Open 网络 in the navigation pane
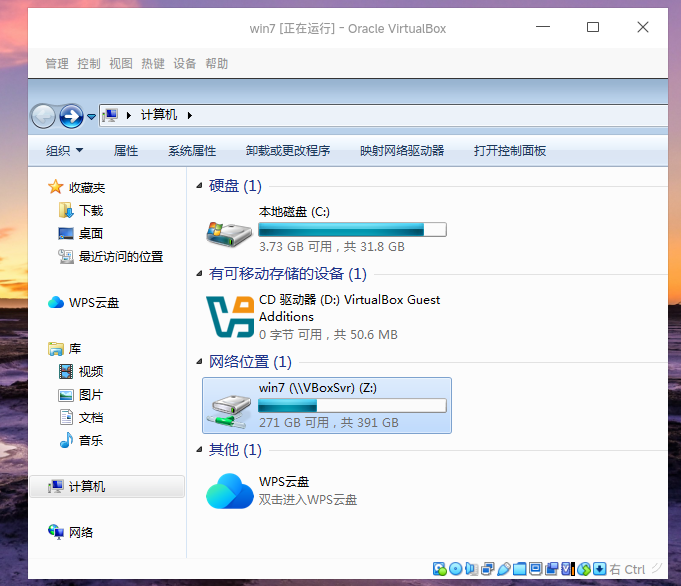Screen dimensions: 681x586 click(81, 533)
